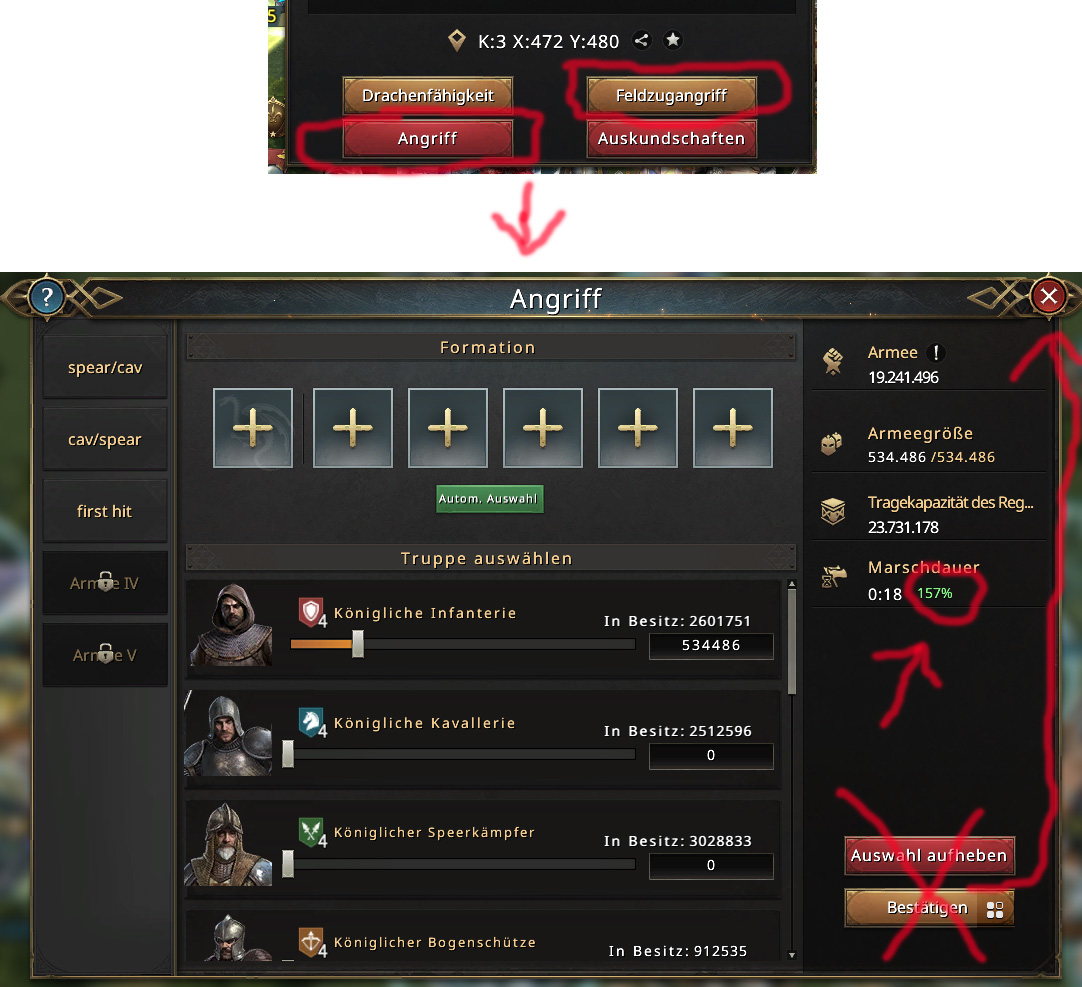Click the Feldzugangriff button
Viewport: 1082px width, 987px height.
tap(671, 96)
